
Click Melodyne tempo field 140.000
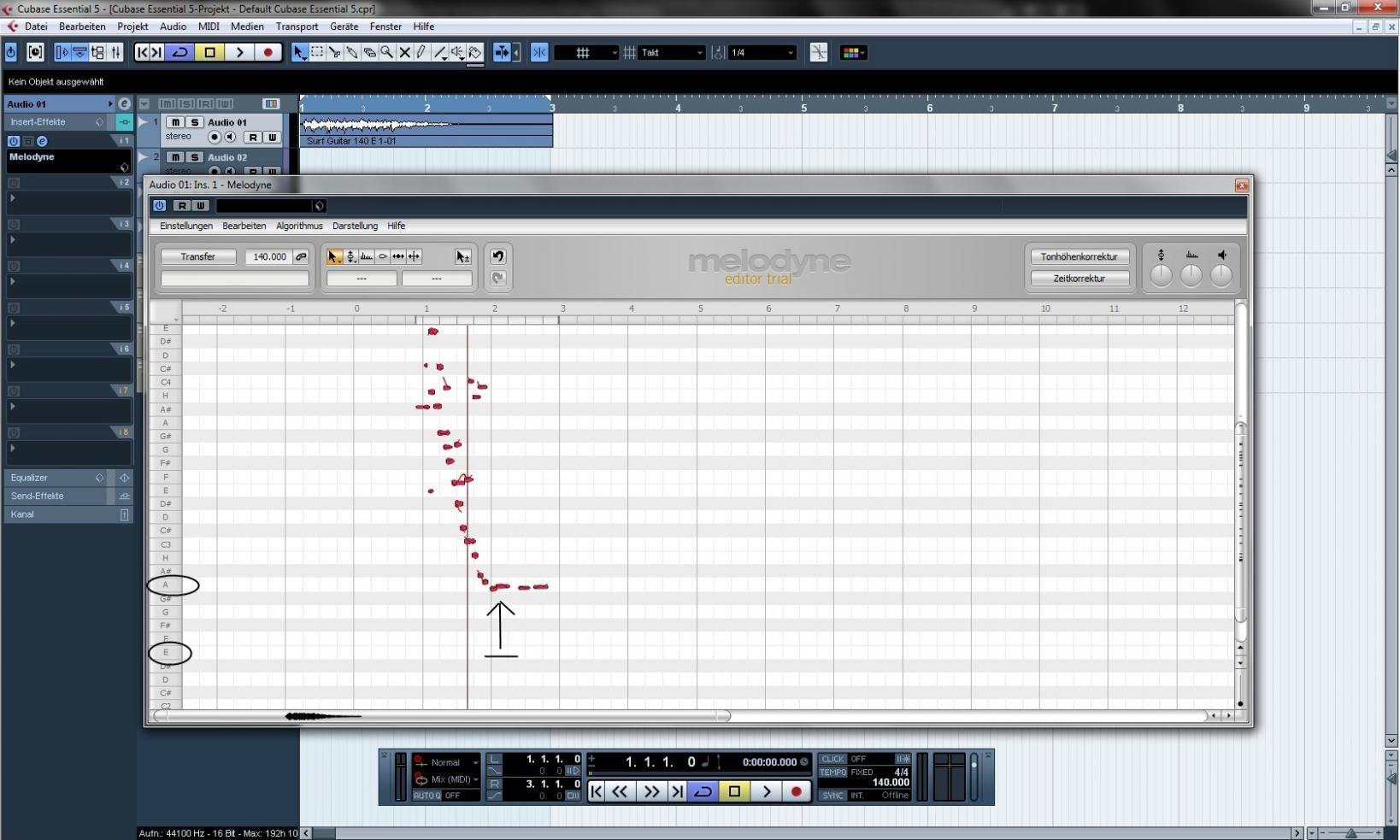click(269, 256)
